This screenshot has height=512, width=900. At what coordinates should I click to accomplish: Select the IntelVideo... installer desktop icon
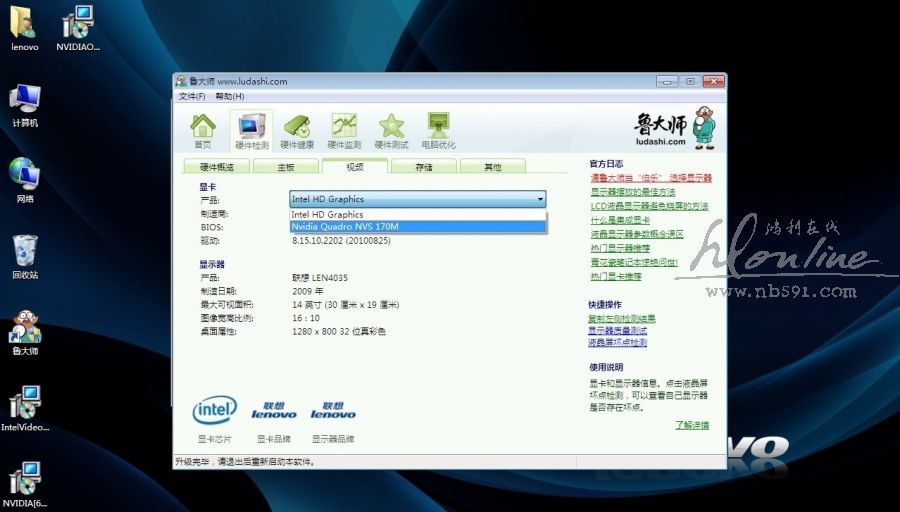point(25,409)
